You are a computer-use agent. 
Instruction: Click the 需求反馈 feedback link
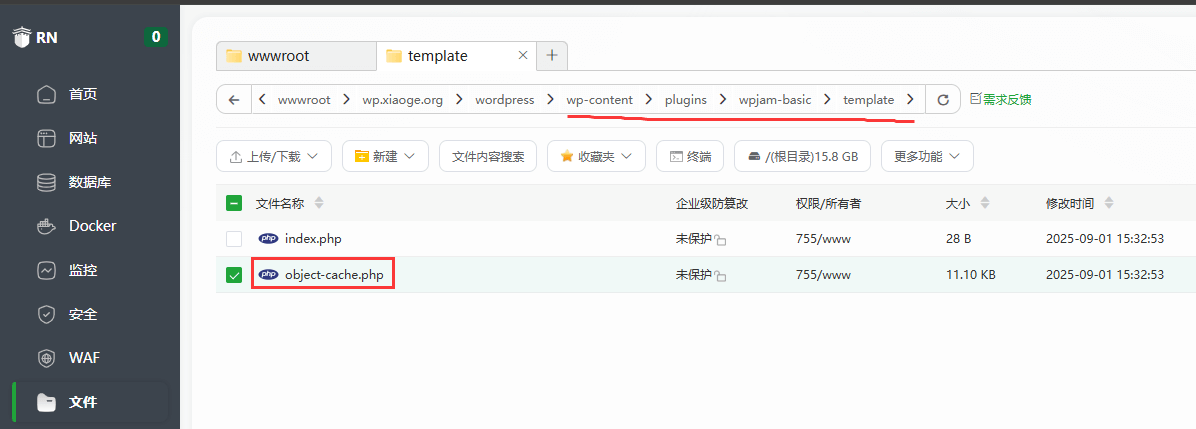(x=1000, y=100)
